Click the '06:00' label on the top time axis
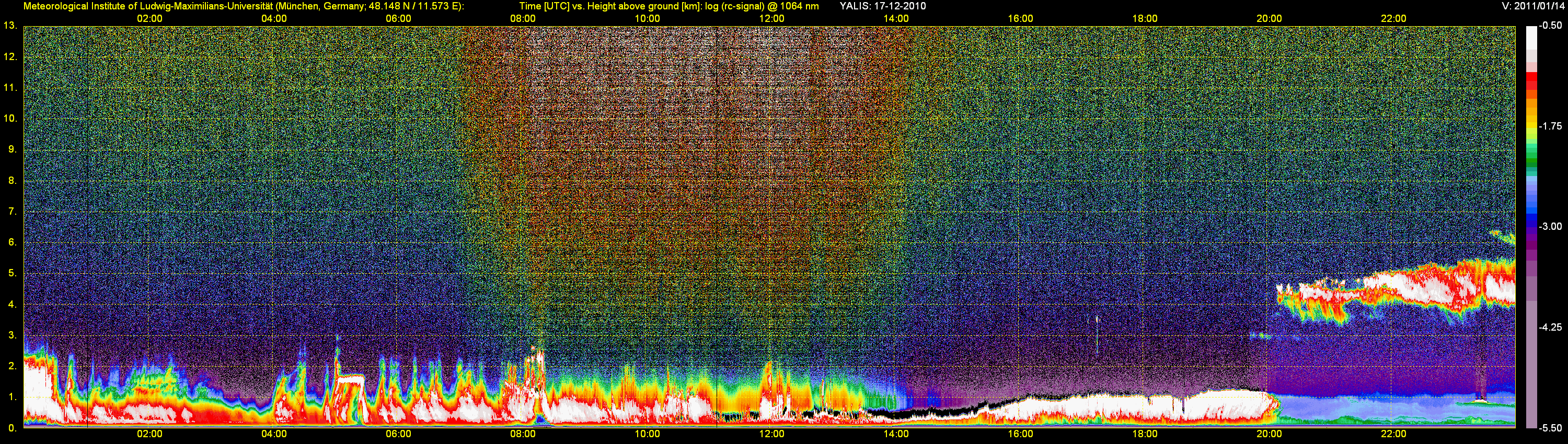This screenshot has height=444, width=1568. coord(399,19)
